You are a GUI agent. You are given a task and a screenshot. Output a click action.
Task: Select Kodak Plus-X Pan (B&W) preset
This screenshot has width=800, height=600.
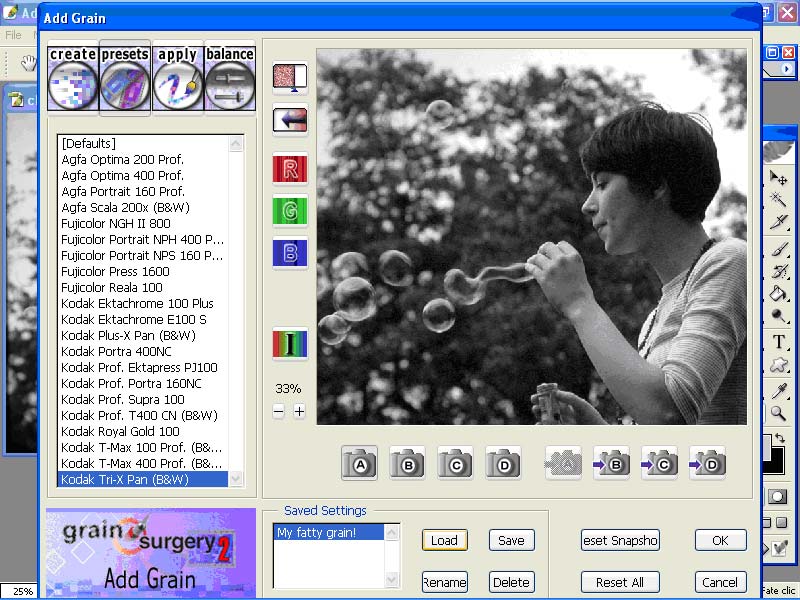click(x=143, y=335)
